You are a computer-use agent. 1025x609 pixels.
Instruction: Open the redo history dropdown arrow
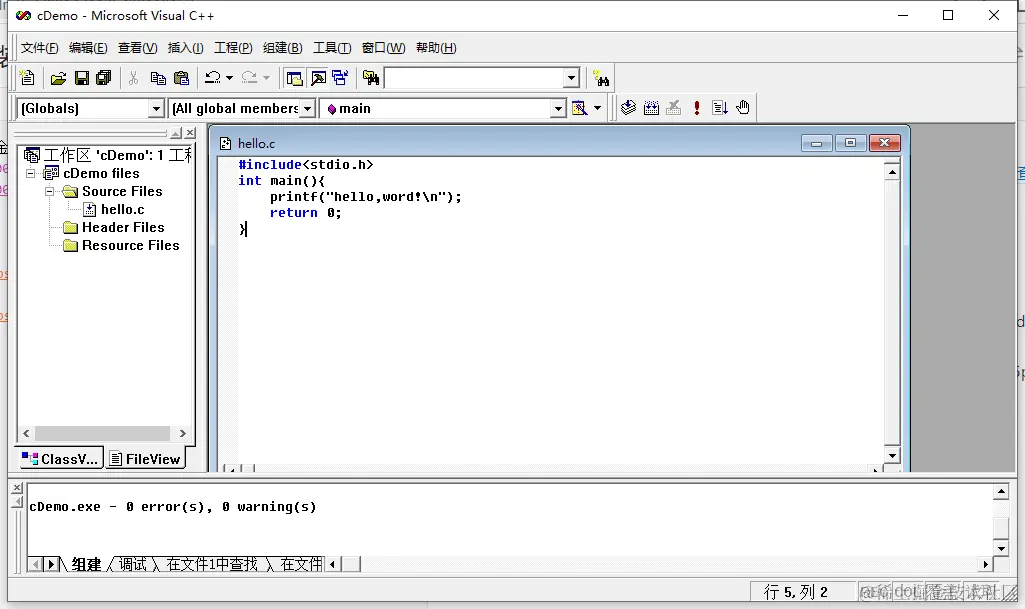point(266,78)
